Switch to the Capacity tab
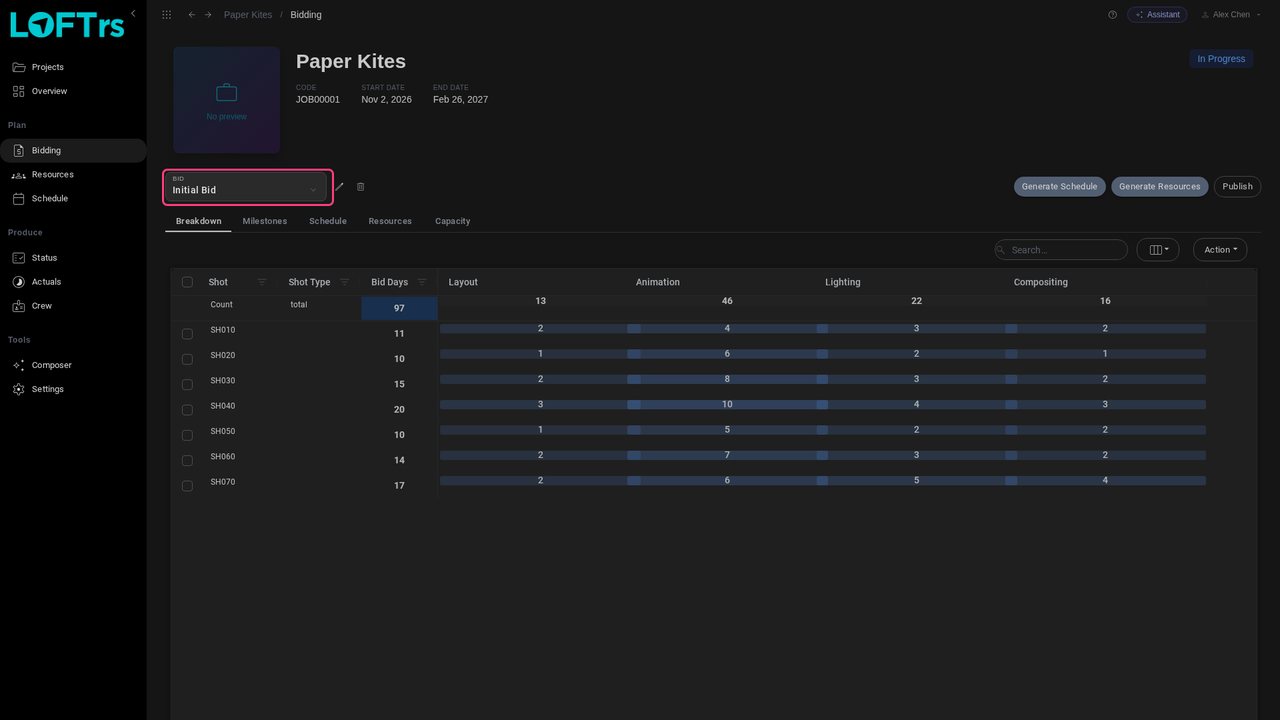 point(452,221)
